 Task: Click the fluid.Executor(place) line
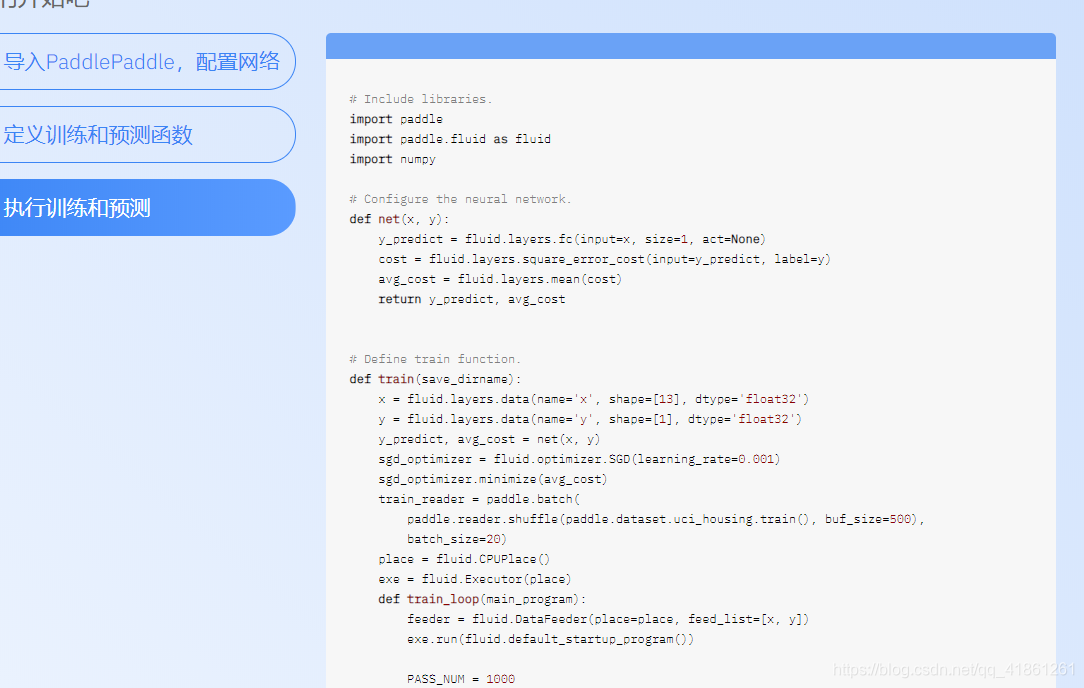475,578
